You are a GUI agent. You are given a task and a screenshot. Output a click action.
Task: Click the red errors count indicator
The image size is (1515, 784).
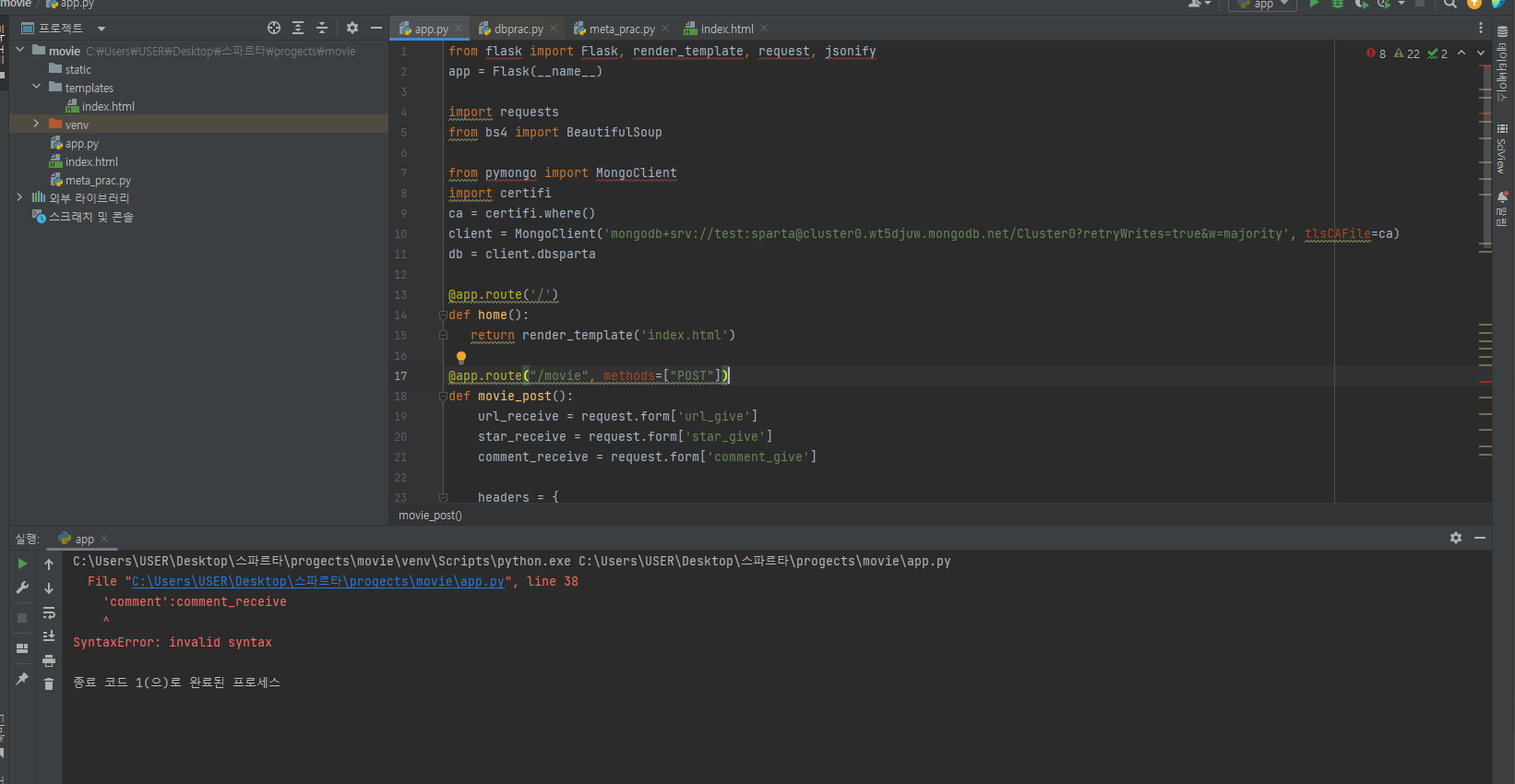pyautogui.click(x=1376, y=53)
